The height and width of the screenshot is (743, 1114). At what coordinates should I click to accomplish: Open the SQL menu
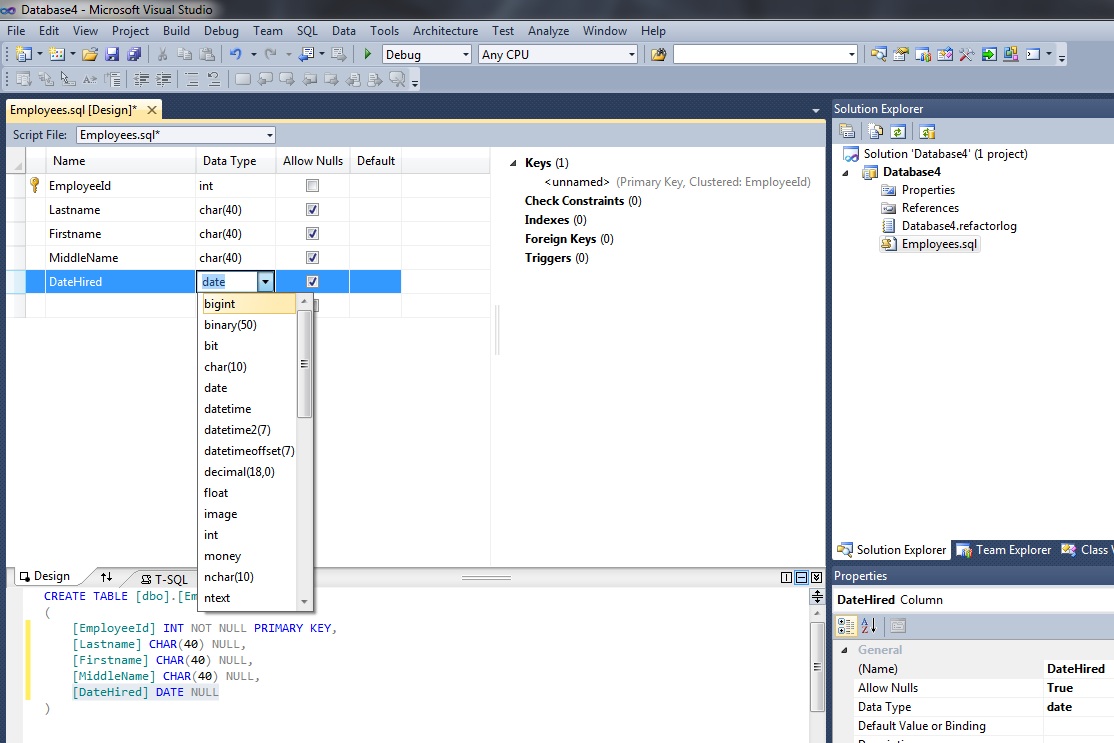[x=307, y=31]
